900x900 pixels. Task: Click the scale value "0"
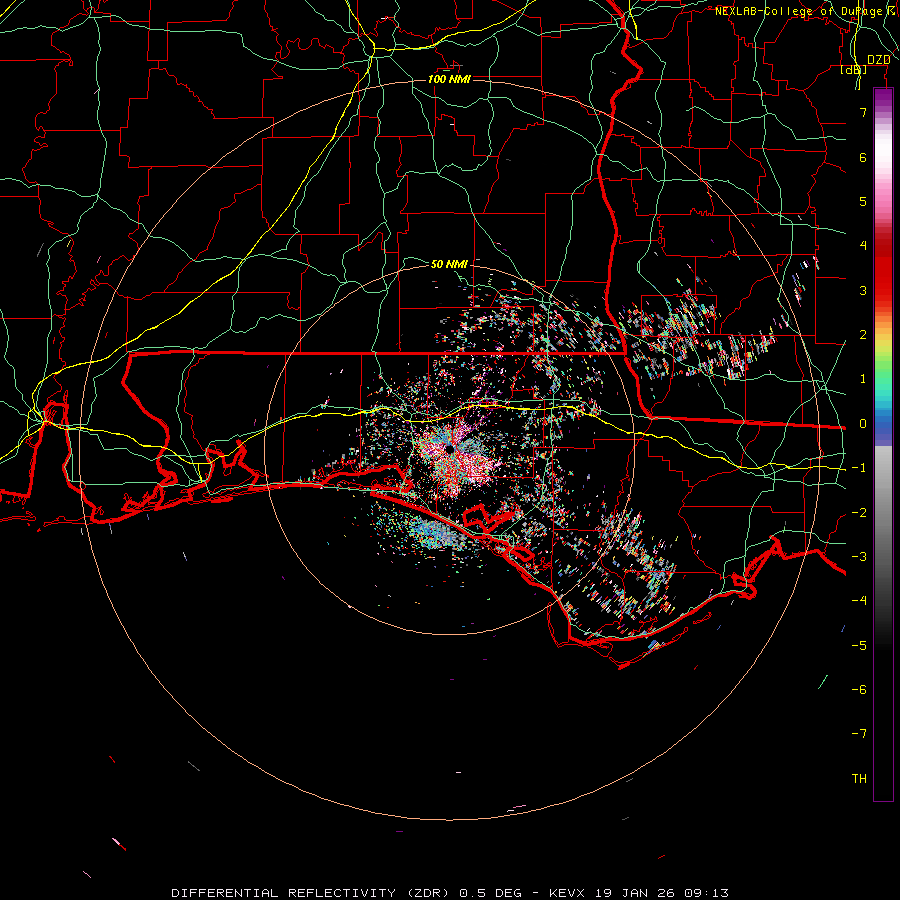point(863,424)
